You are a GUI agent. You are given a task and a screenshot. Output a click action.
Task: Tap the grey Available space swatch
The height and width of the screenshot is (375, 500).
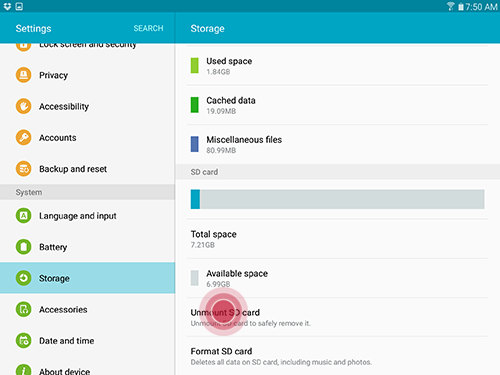tap(194, 278)
